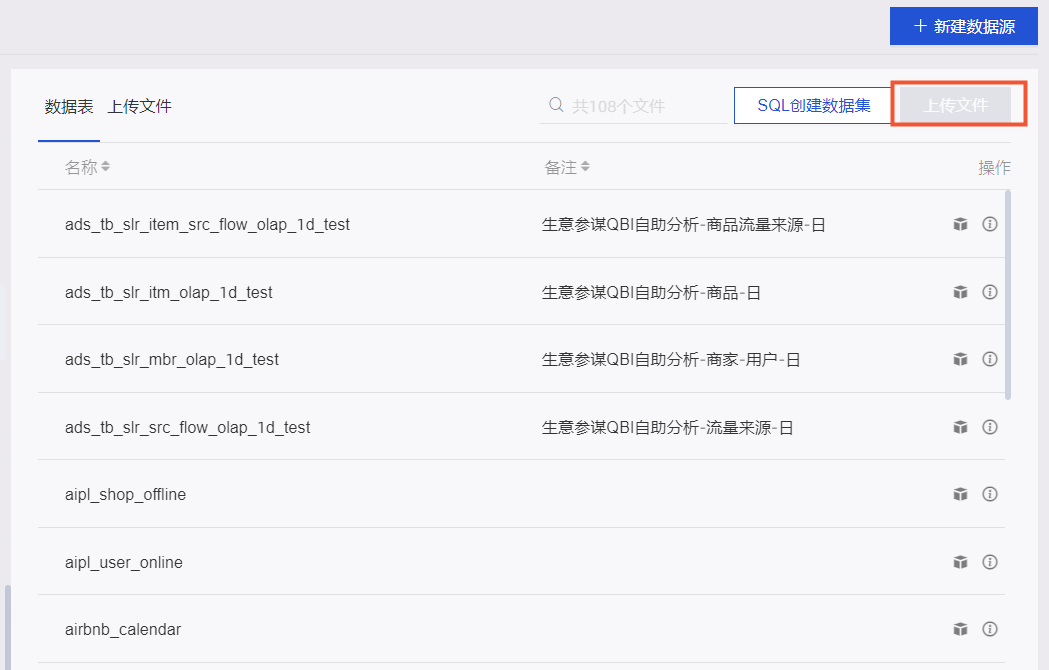Click remark 生意参谋QBI自助分析-流量来源-日

pos(667,427)
